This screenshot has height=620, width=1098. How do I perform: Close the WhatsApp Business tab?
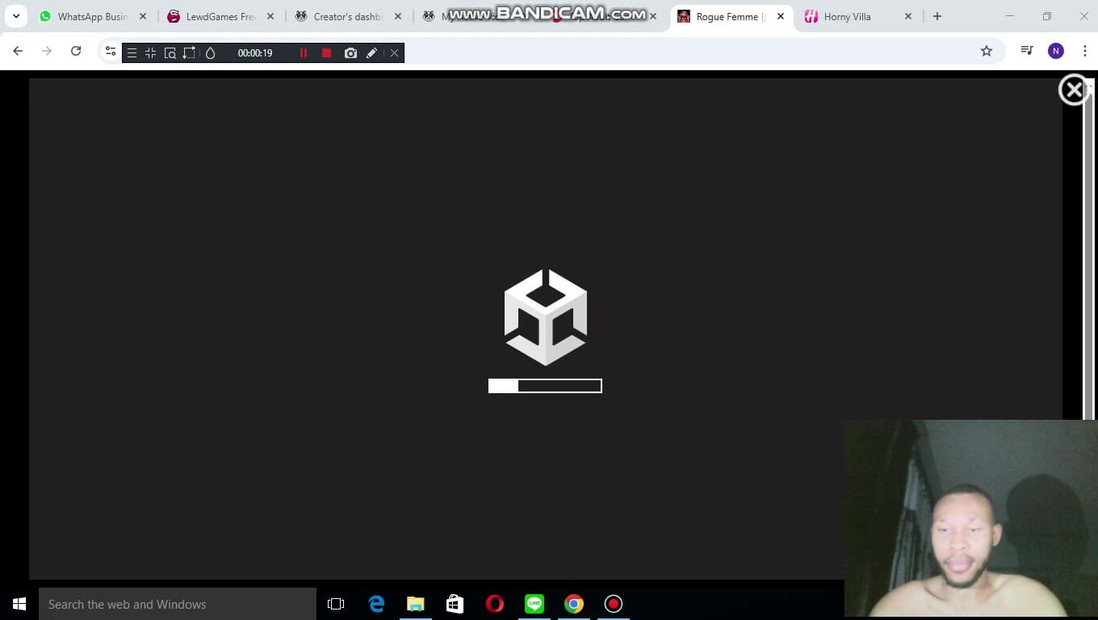(143, 16)
